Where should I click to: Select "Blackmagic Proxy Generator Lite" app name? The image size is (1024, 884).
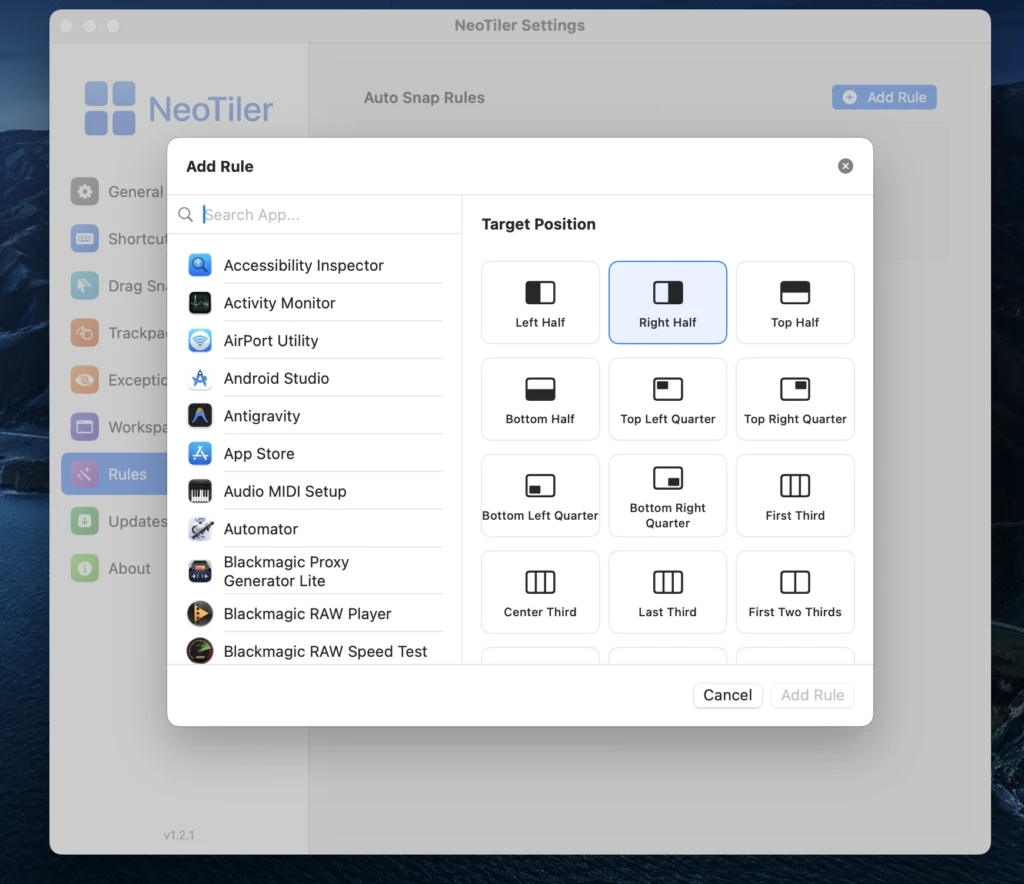(286, 571)
